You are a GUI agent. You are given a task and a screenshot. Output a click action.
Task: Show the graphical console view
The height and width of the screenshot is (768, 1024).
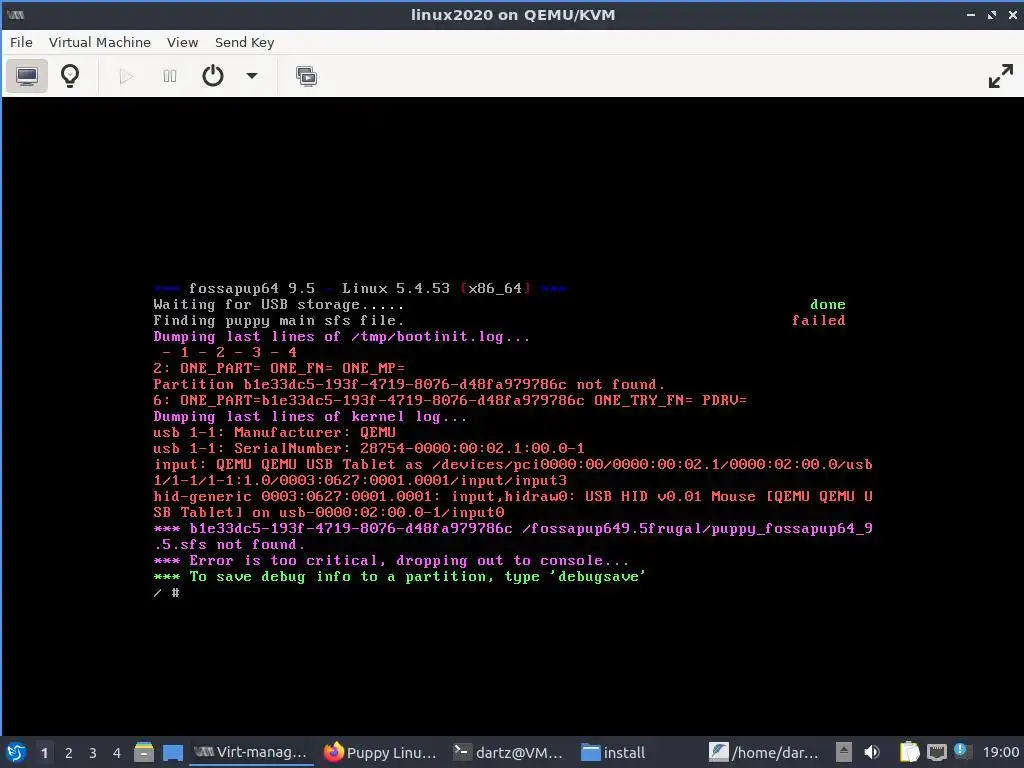pos(27,76)
